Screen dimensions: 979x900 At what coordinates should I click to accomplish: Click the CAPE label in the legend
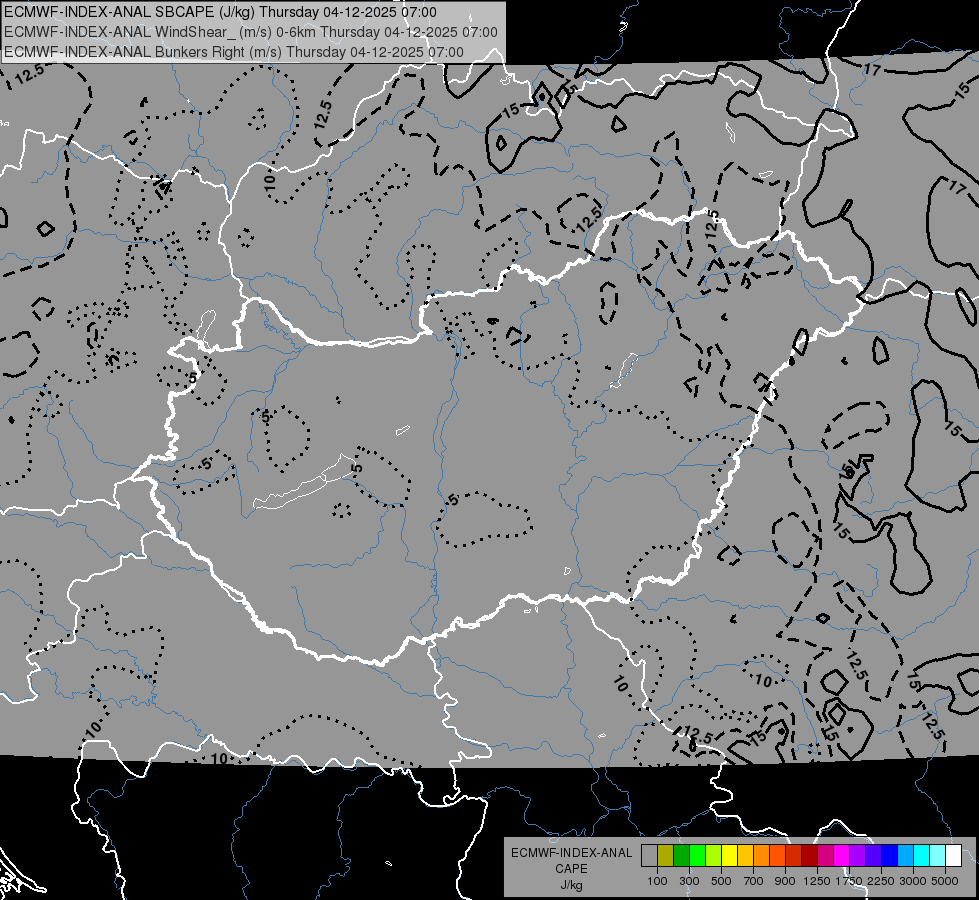pos(572,868)
